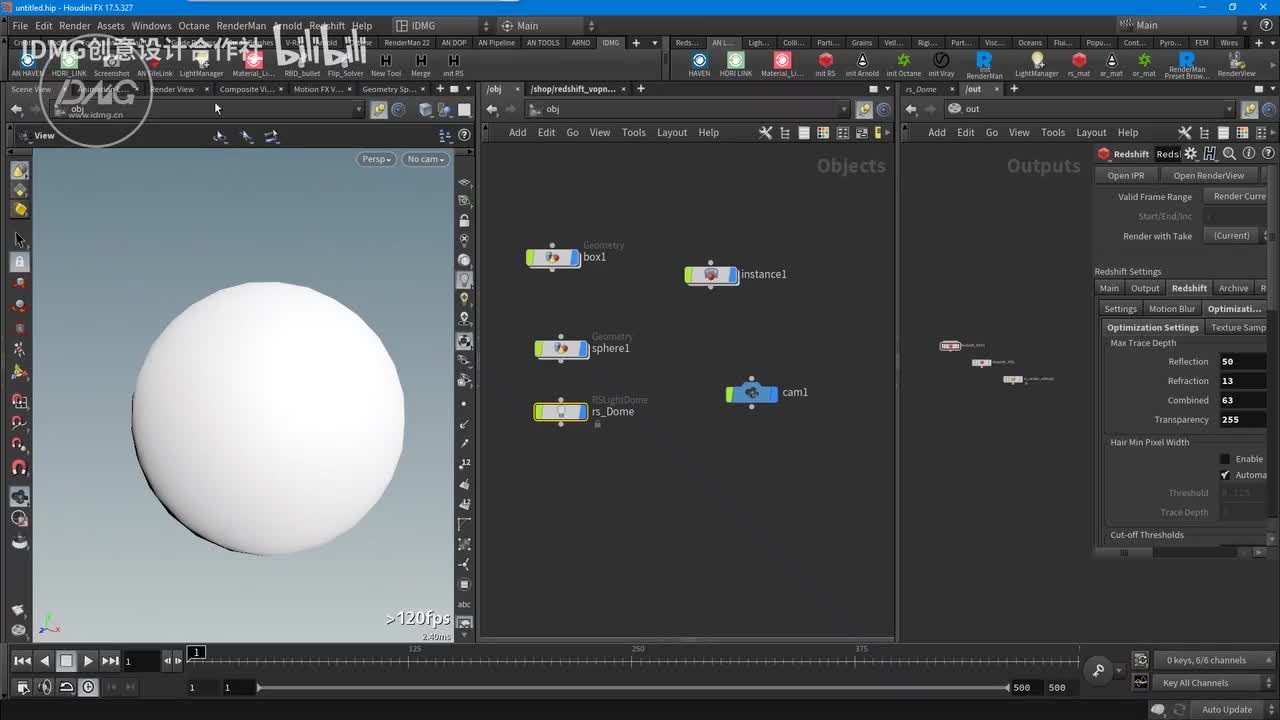This screenshot has width=1280, height=720.
Task: Switch to the Motion Blur tab
Action: [1171, 309]
